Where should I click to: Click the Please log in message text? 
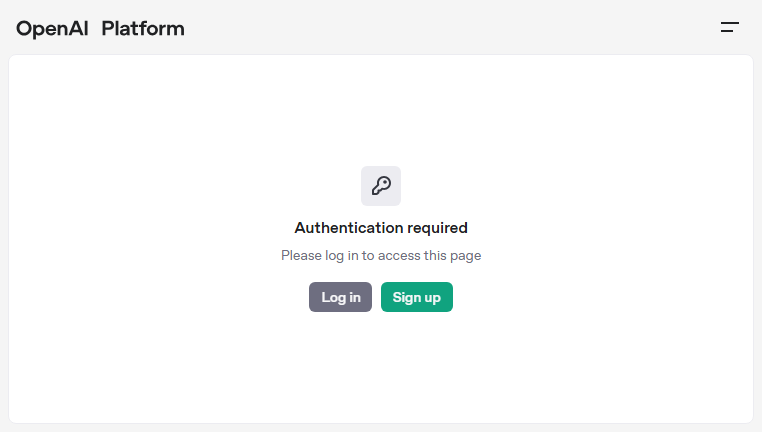tap(381, 256)
